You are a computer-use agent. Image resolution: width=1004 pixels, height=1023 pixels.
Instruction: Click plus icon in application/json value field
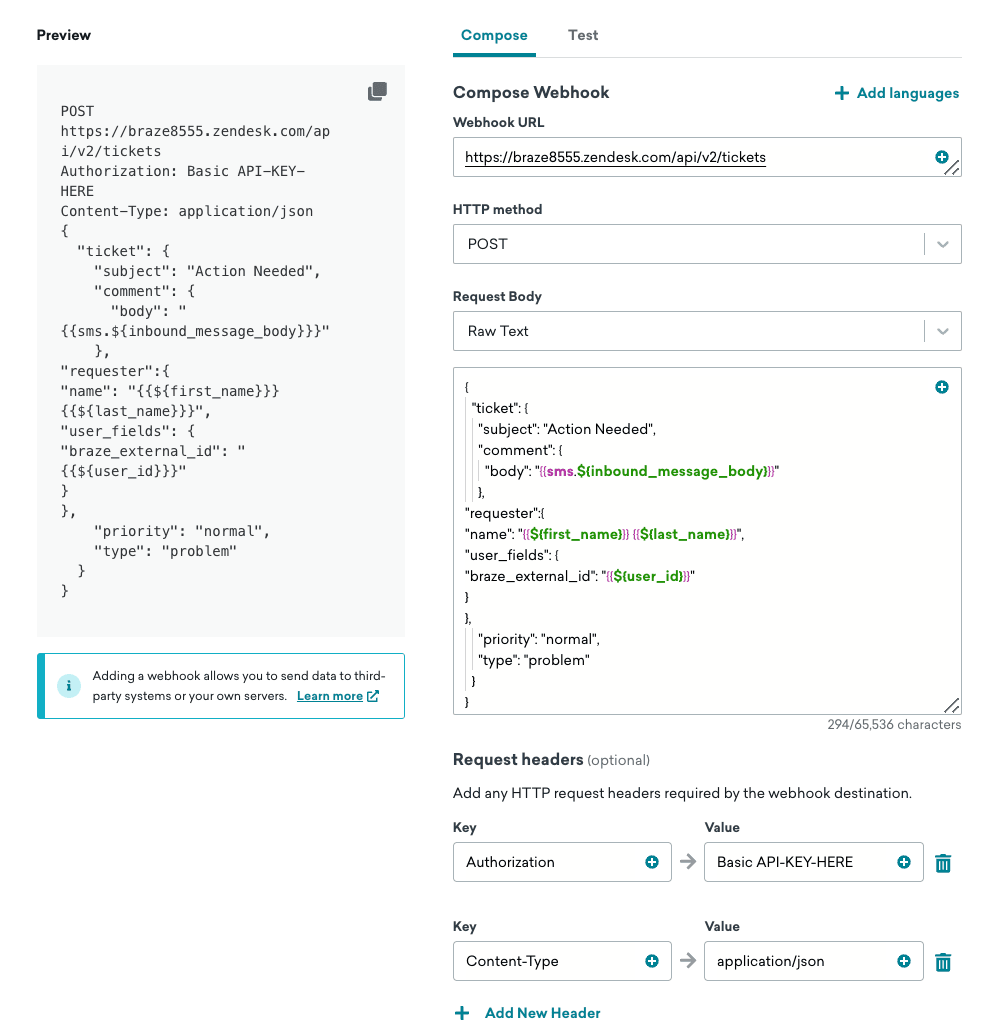[x=904, y=961]
